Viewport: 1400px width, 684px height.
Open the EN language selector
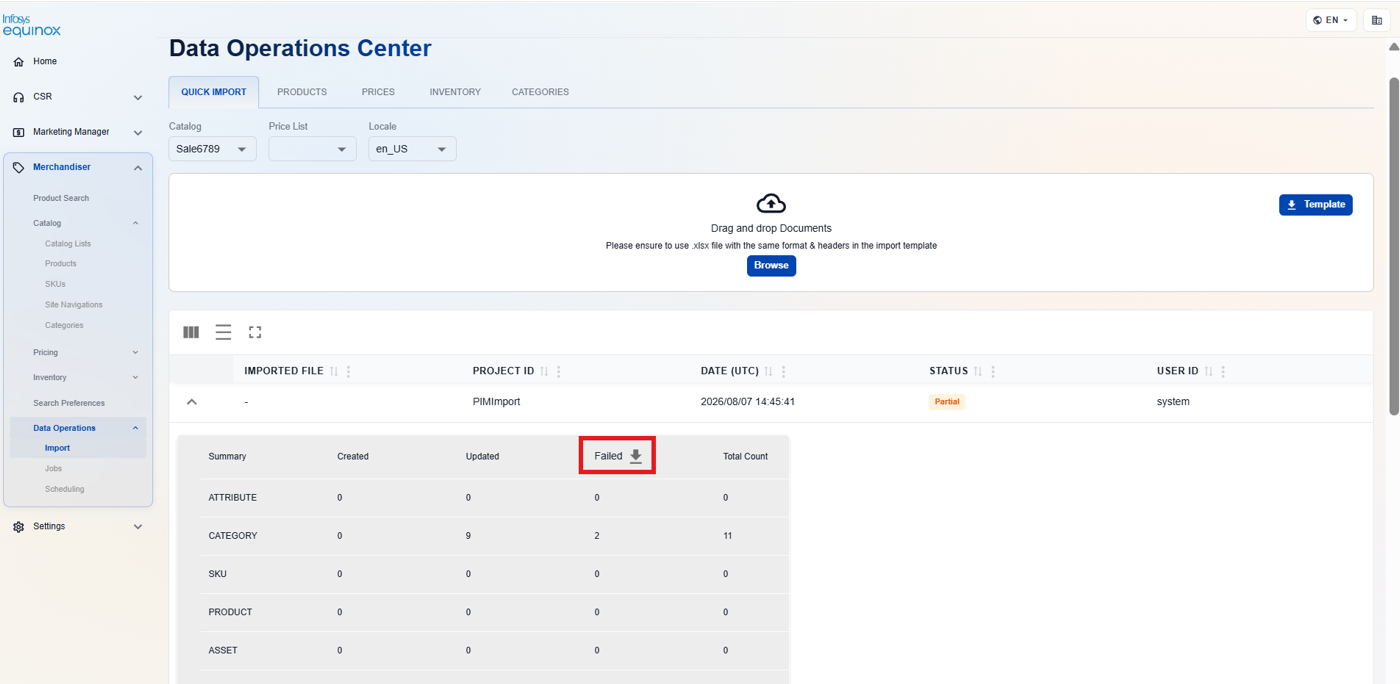coord(1331,20)
